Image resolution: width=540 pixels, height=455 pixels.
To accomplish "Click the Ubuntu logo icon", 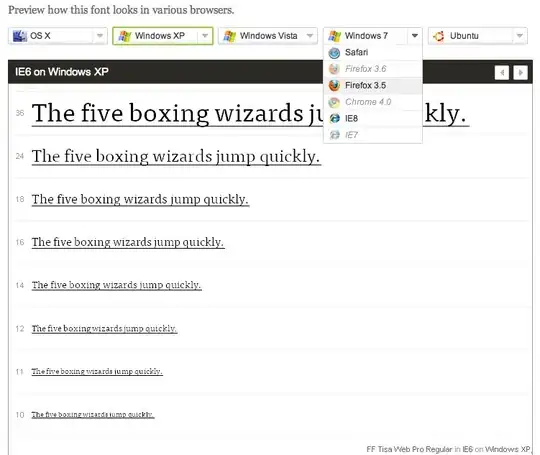I will click(439, 36).
